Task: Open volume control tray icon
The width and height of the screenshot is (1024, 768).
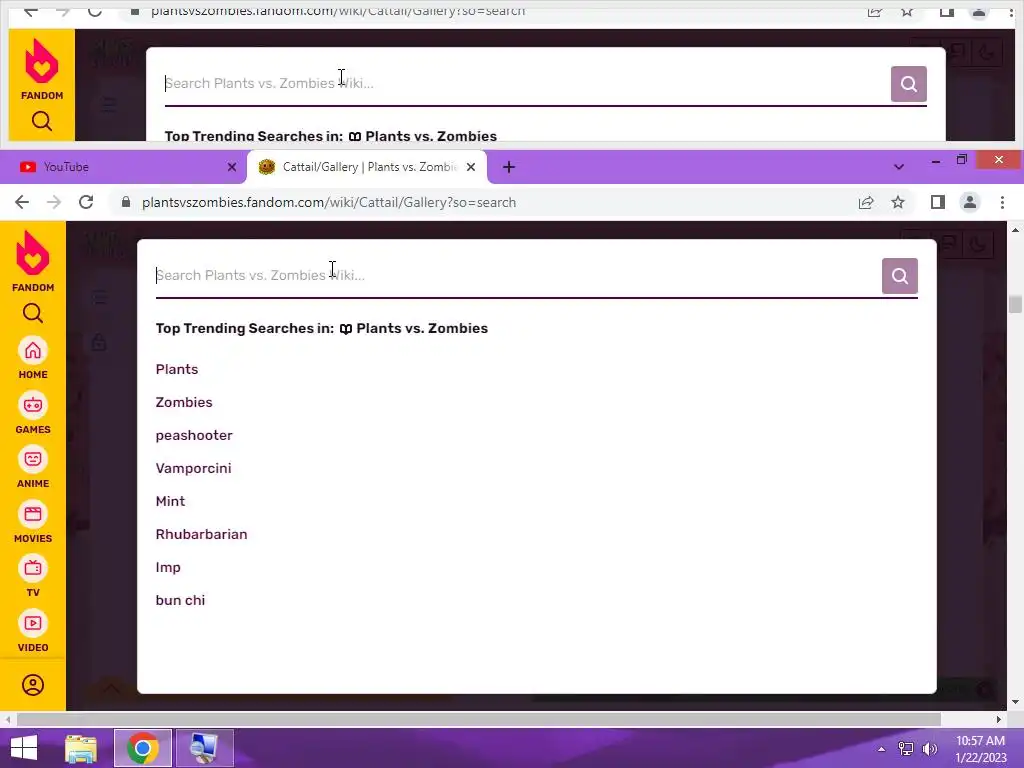Action: (929, 749)
